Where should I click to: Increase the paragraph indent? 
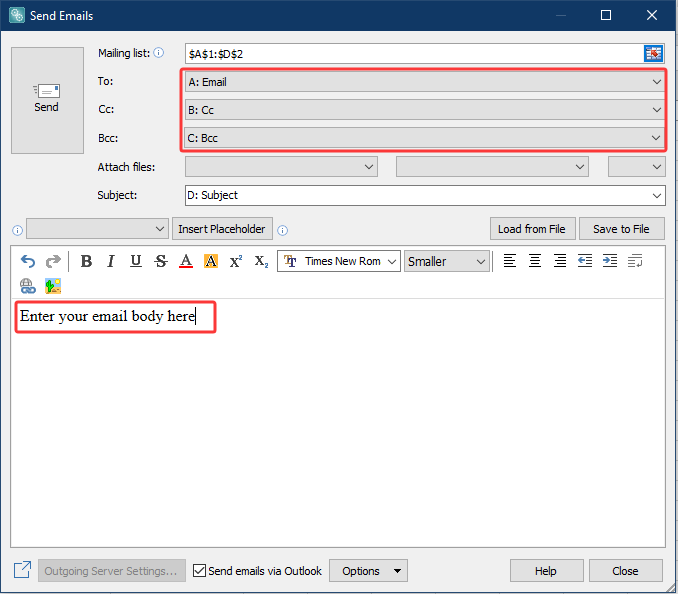(610, 261)
